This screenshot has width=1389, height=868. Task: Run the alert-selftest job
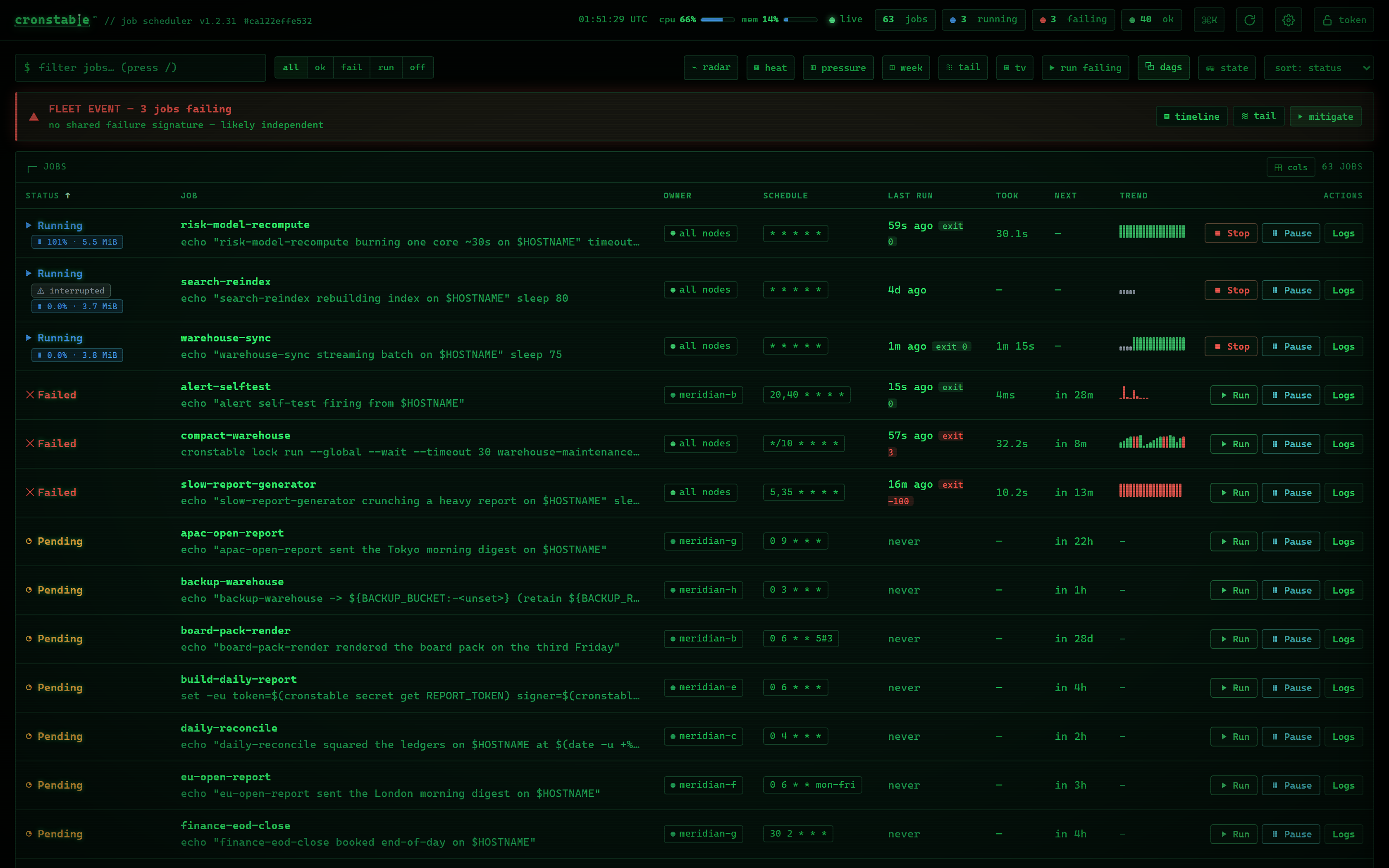(x=1234, y=396)
